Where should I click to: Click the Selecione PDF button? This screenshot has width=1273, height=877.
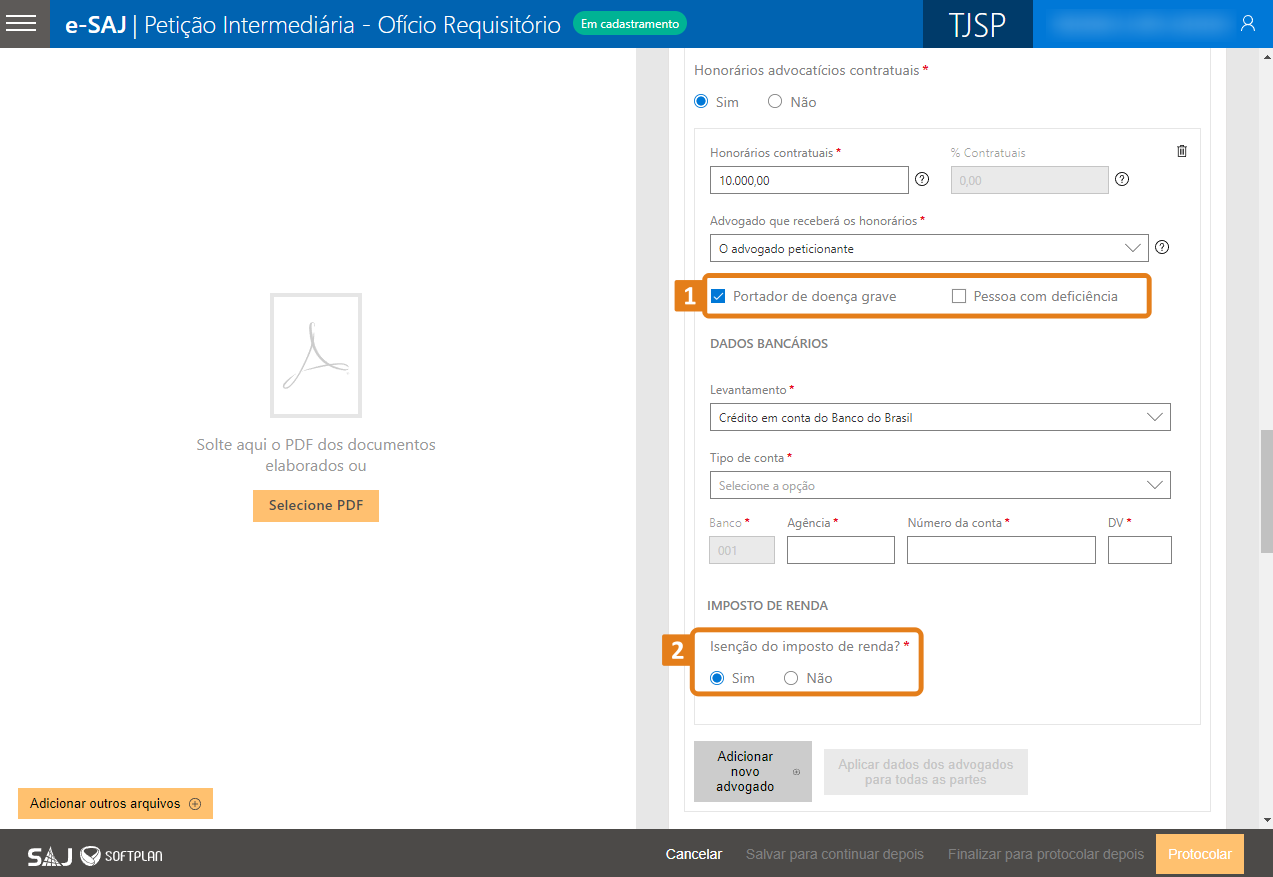pos(315,506)
